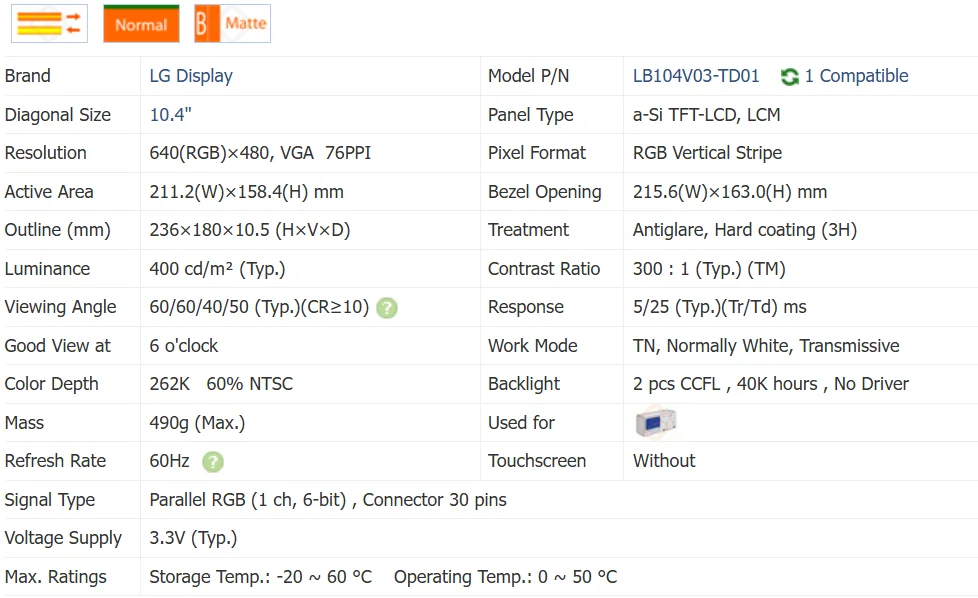
Task: Click the 400 cd/m² luminance value
Action: tap(217, 269)
